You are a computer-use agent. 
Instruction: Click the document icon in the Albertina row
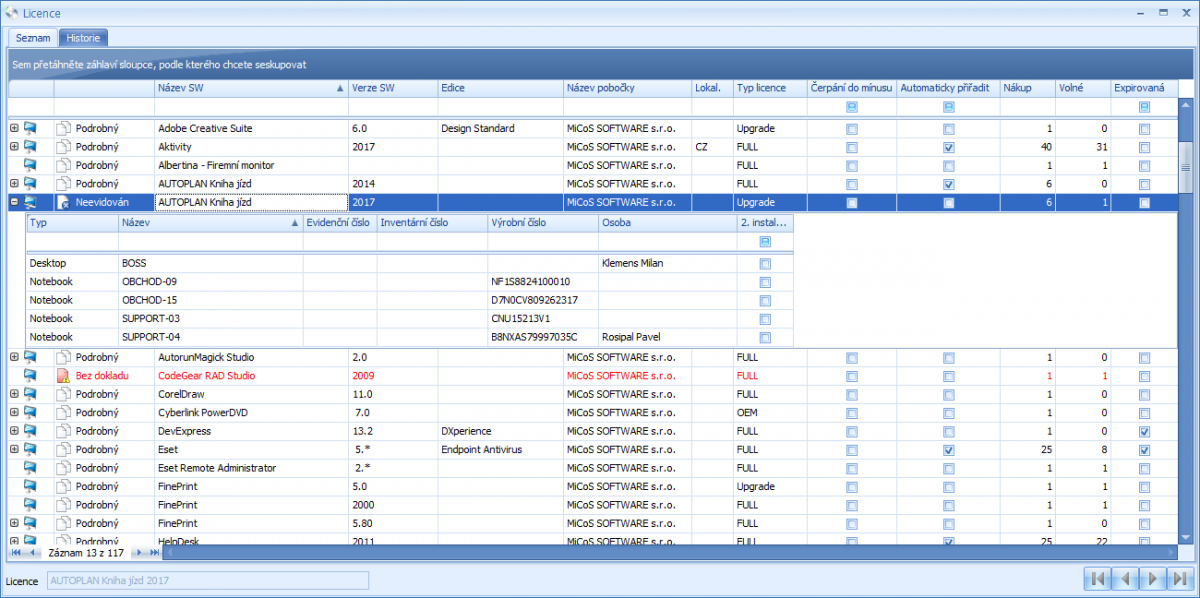[x=64, y=165]
